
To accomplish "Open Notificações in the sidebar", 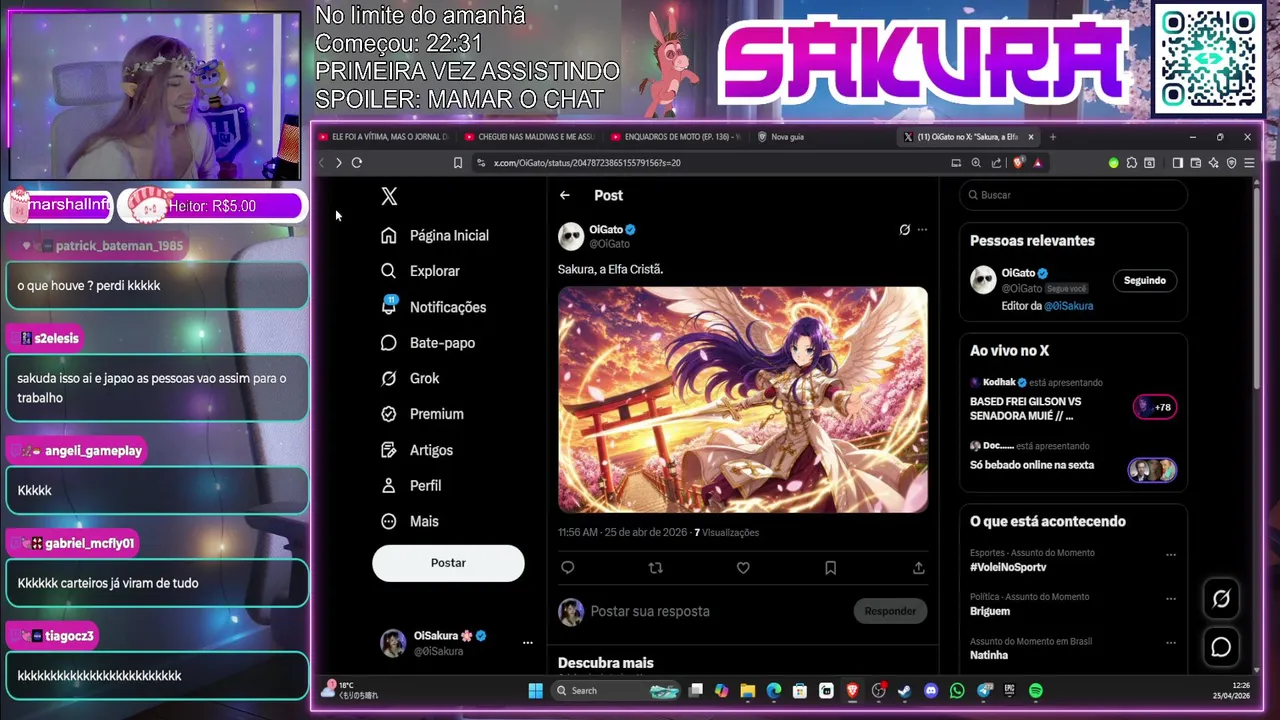I will click(x=433, y=307).
